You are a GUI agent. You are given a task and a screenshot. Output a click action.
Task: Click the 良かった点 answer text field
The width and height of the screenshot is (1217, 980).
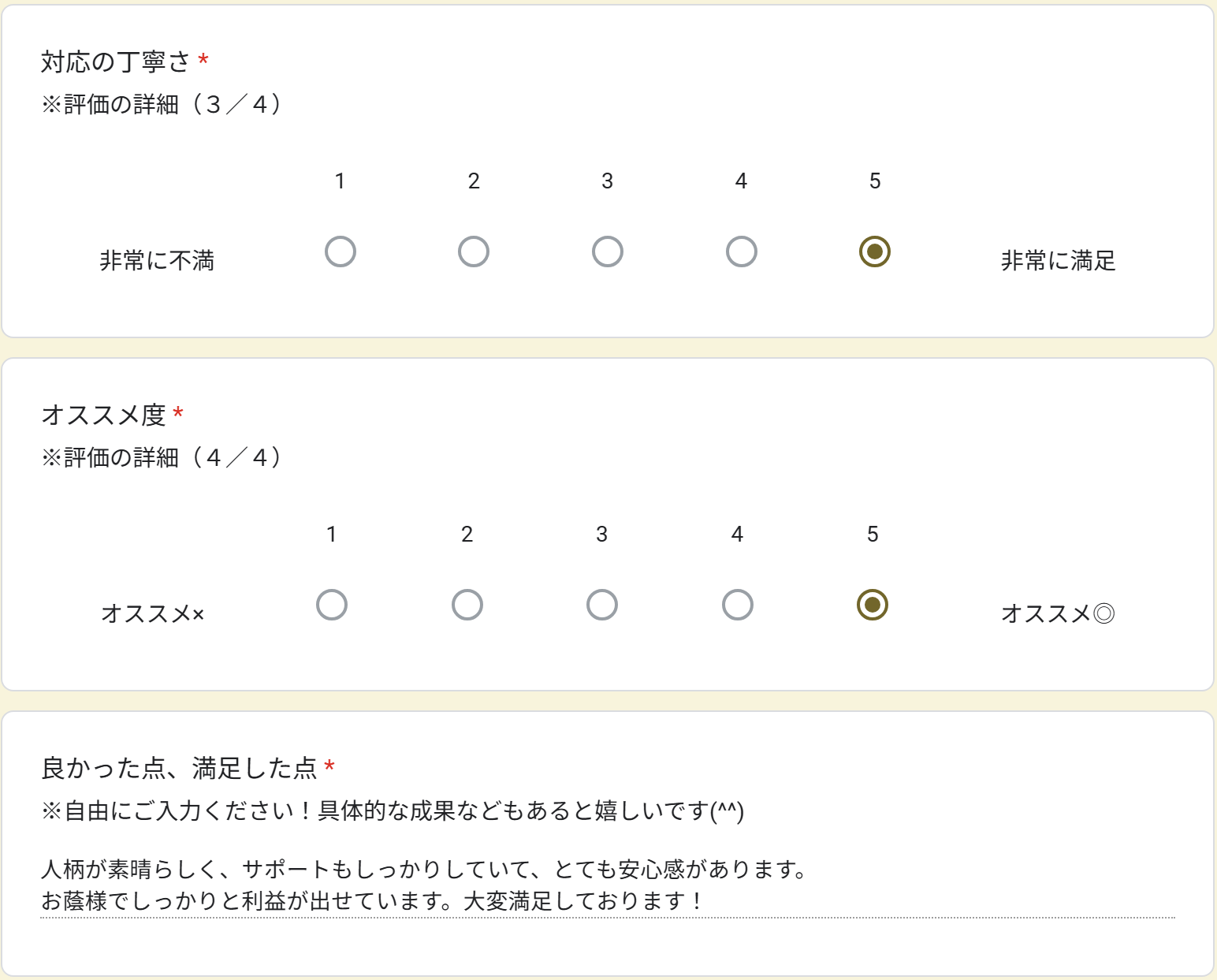click(x=607, y=885)
